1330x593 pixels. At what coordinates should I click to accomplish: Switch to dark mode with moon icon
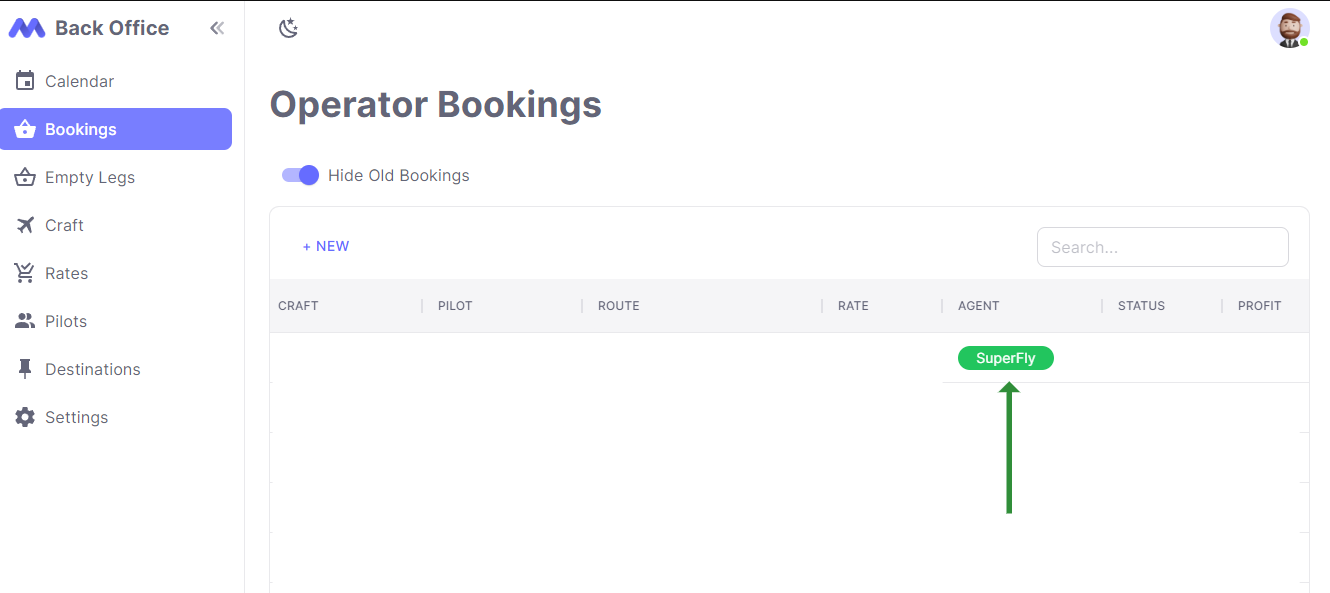[288, 28]
